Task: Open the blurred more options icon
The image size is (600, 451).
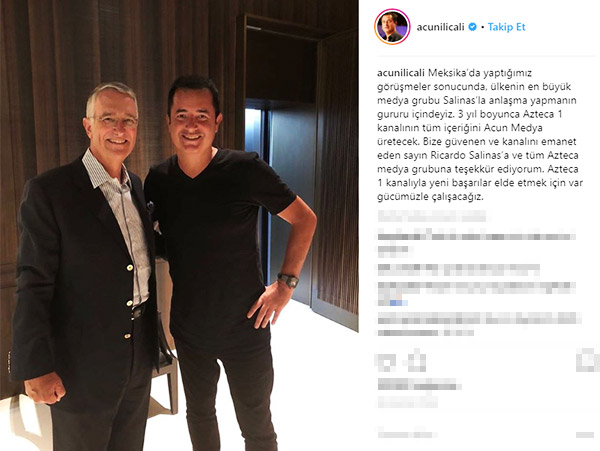Action: click(585, 435)
